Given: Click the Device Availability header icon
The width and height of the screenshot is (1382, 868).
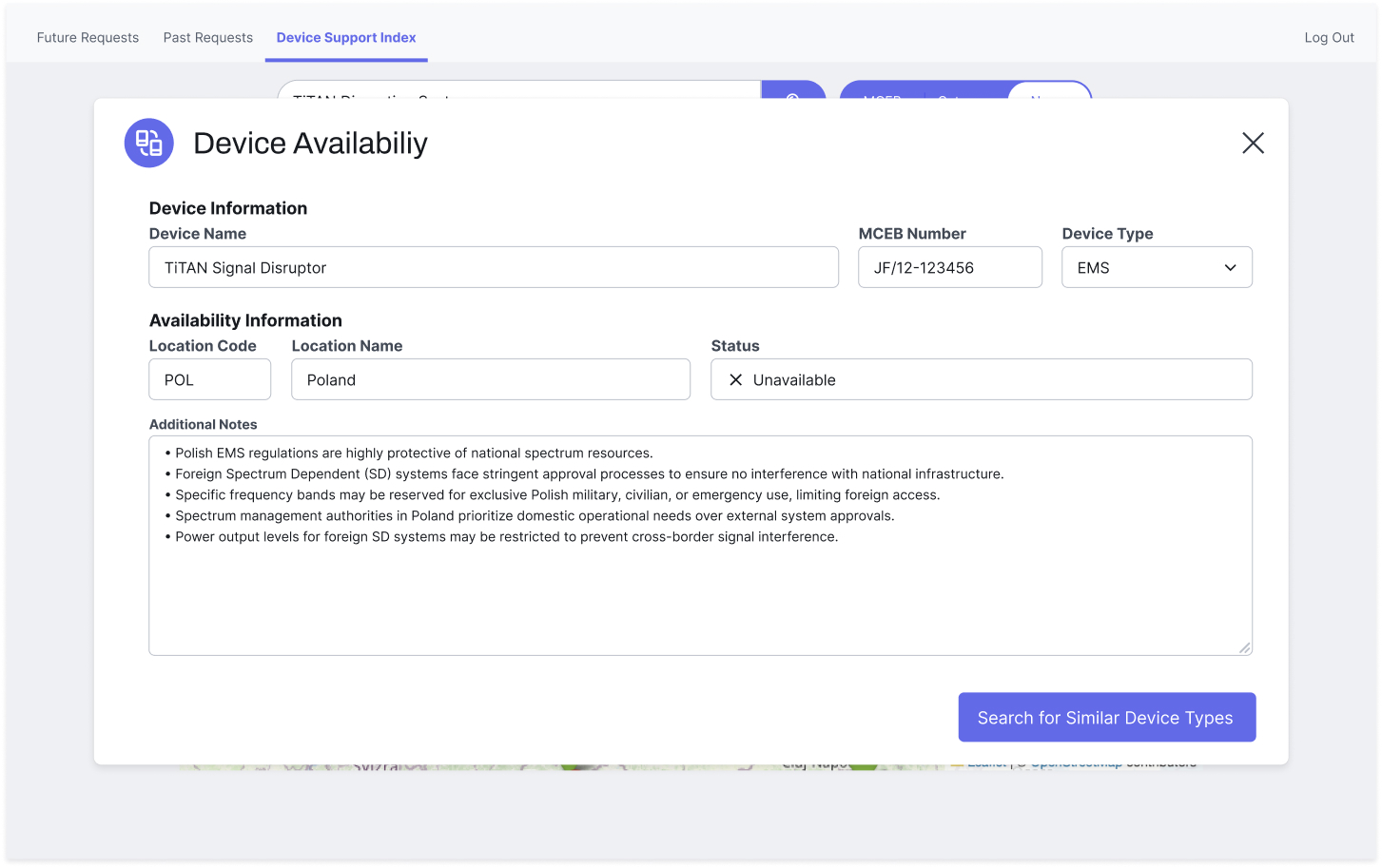Looking at the screenshot, I should tap(149, 143).
